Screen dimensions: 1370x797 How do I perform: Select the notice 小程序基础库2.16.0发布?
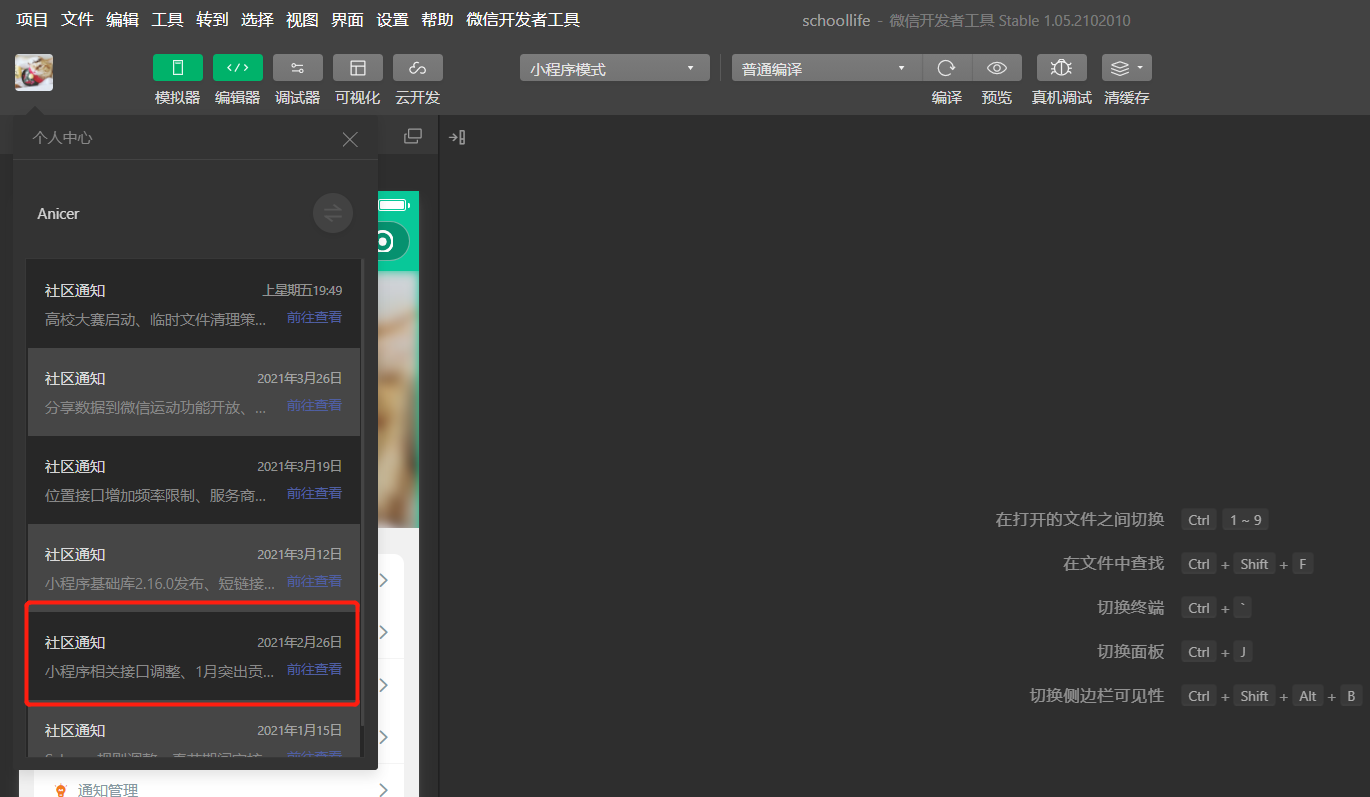(194, 568)
